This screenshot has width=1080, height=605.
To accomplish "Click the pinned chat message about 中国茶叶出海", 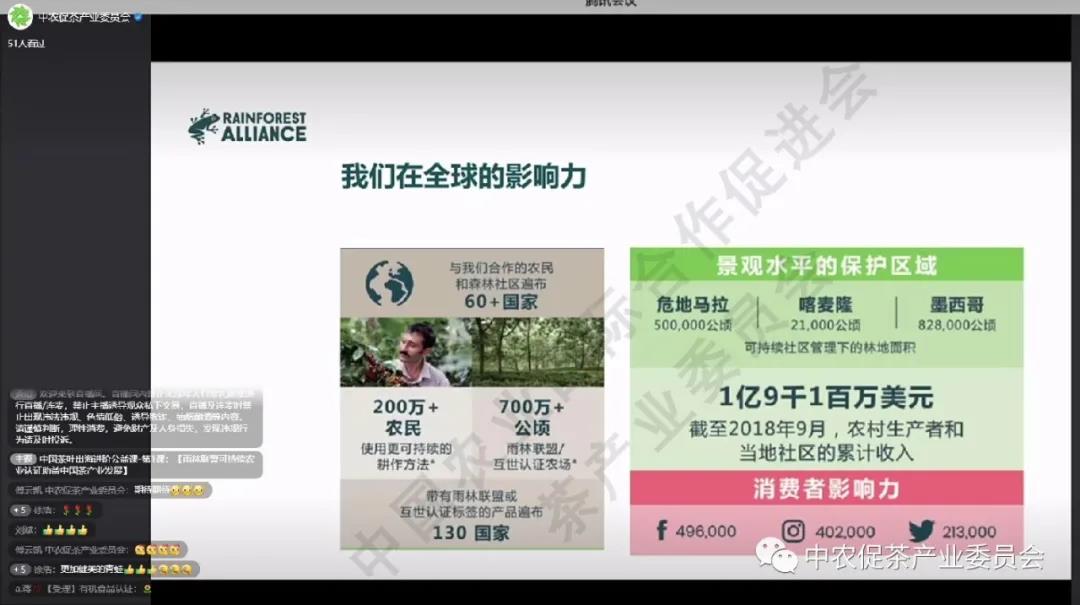I will tap(134, 464).
